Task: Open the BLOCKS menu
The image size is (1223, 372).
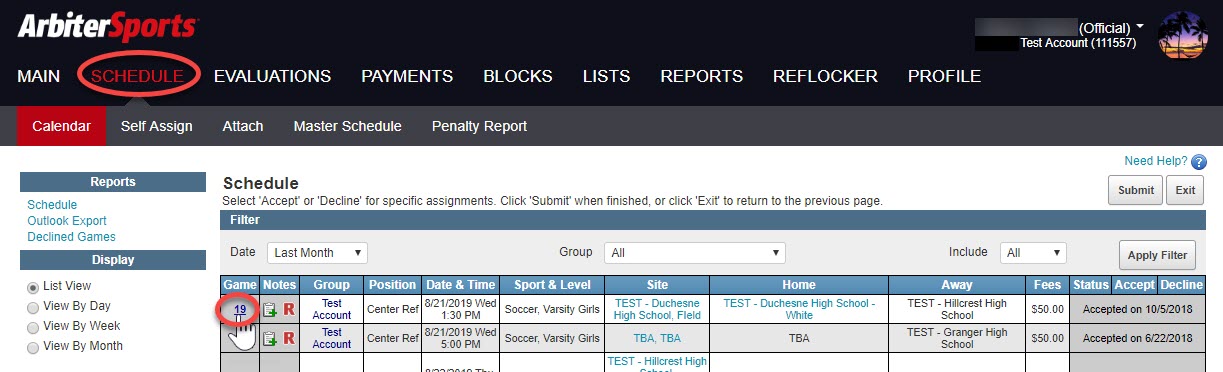Action: tap(518, 76)
